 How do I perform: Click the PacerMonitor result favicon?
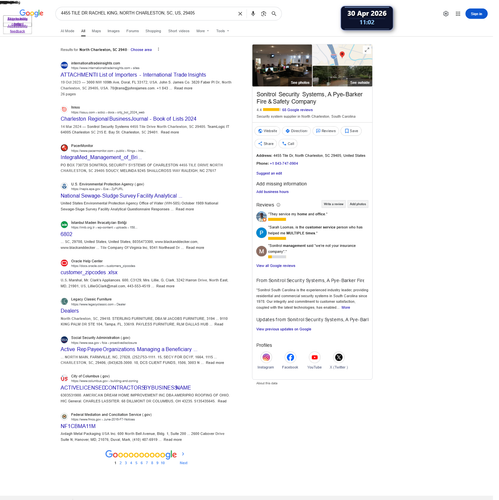[x=64, y=148]
